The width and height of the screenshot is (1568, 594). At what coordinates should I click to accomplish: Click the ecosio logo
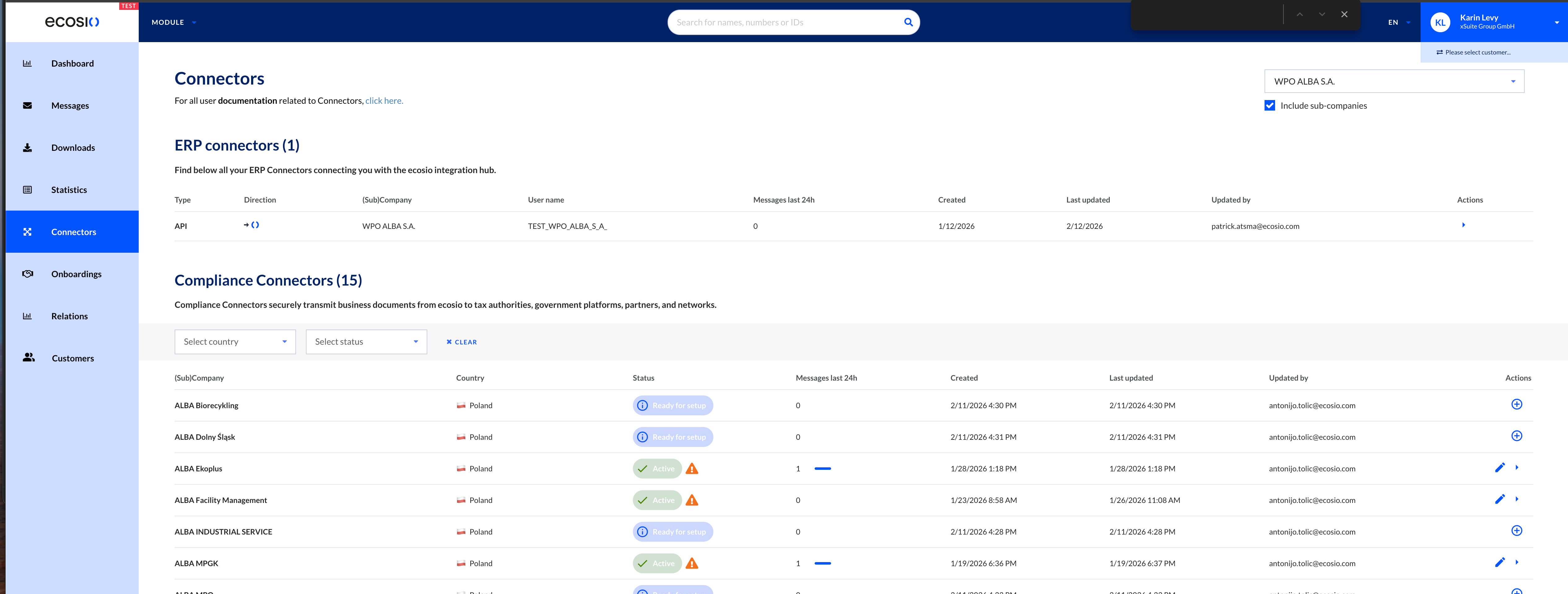(72, 22)
